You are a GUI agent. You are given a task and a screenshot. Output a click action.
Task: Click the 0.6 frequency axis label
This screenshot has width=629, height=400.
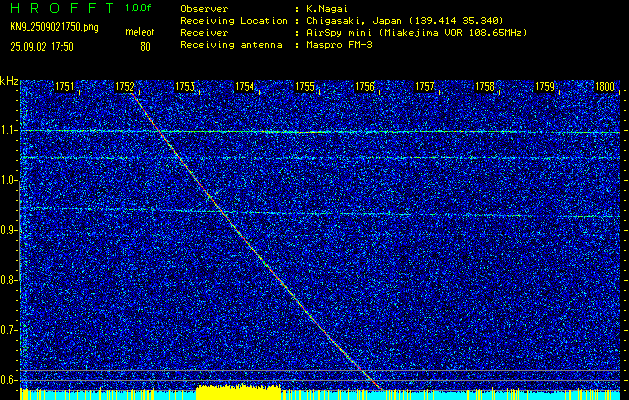8,380
